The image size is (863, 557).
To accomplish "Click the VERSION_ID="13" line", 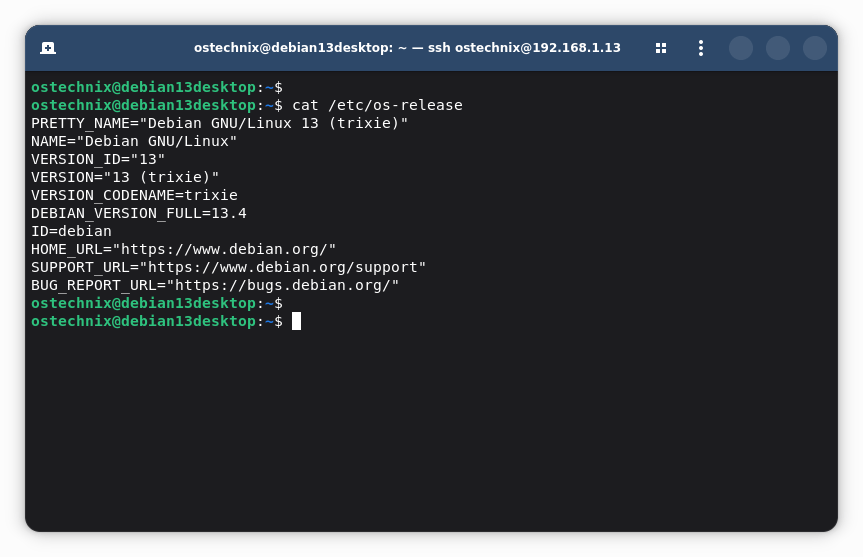I will point(98,160).
